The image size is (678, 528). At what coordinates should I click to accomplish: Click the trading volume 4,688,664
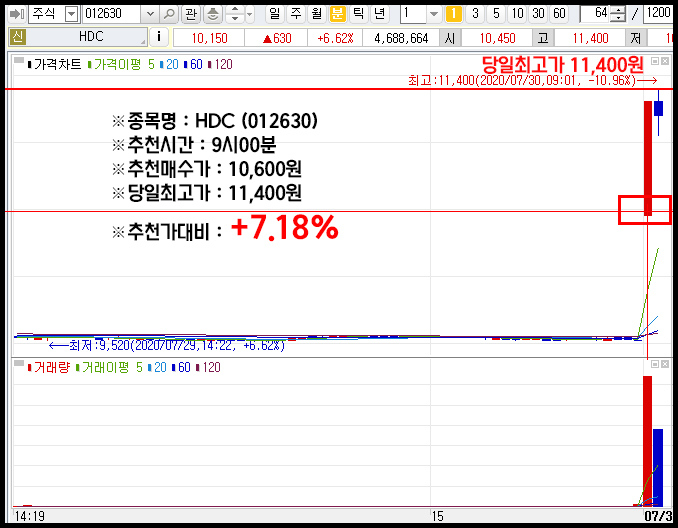[x=401, y=38]
